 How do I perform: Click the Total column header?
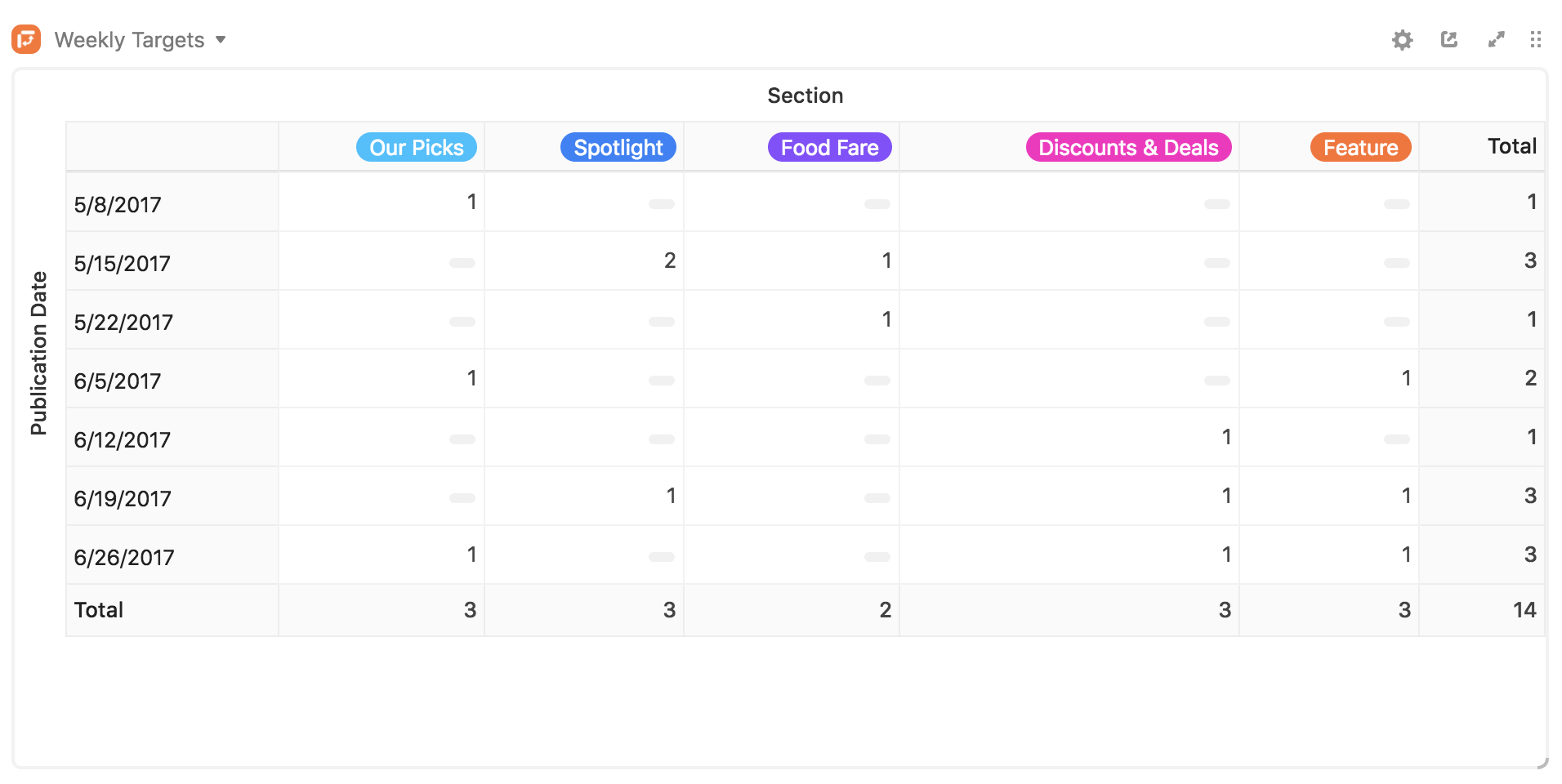[1512, 146]
